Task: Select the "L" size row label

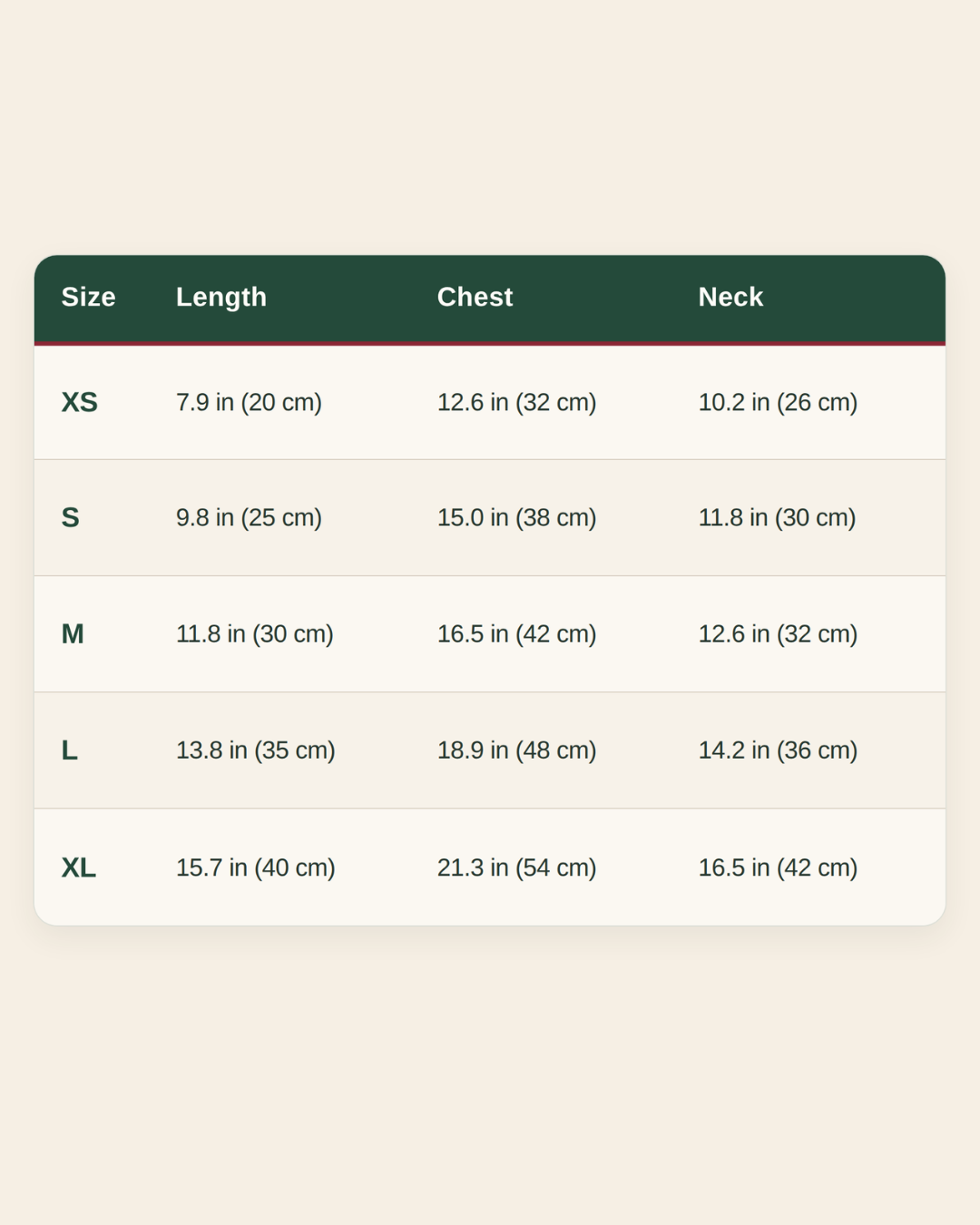Action: click(69, 750)
